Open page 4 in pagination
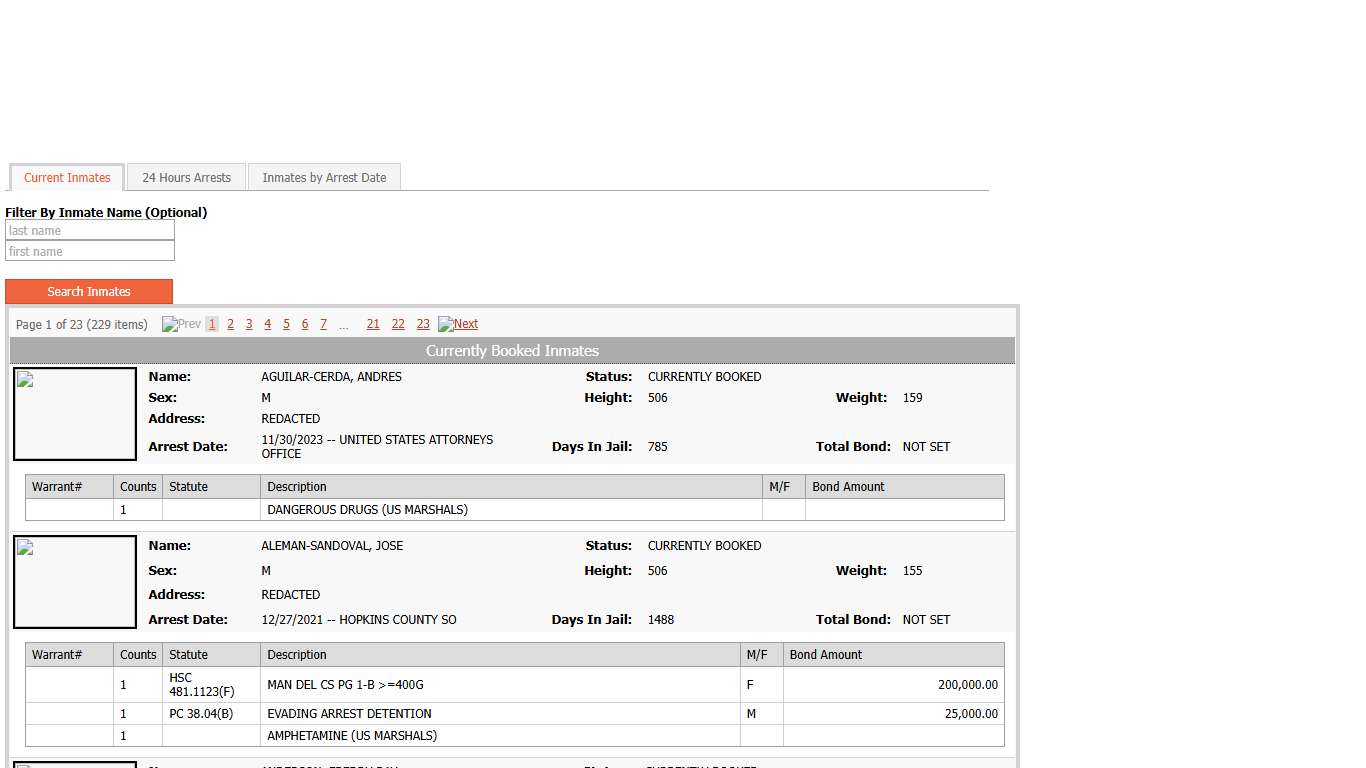 click(x=267, y=324)
